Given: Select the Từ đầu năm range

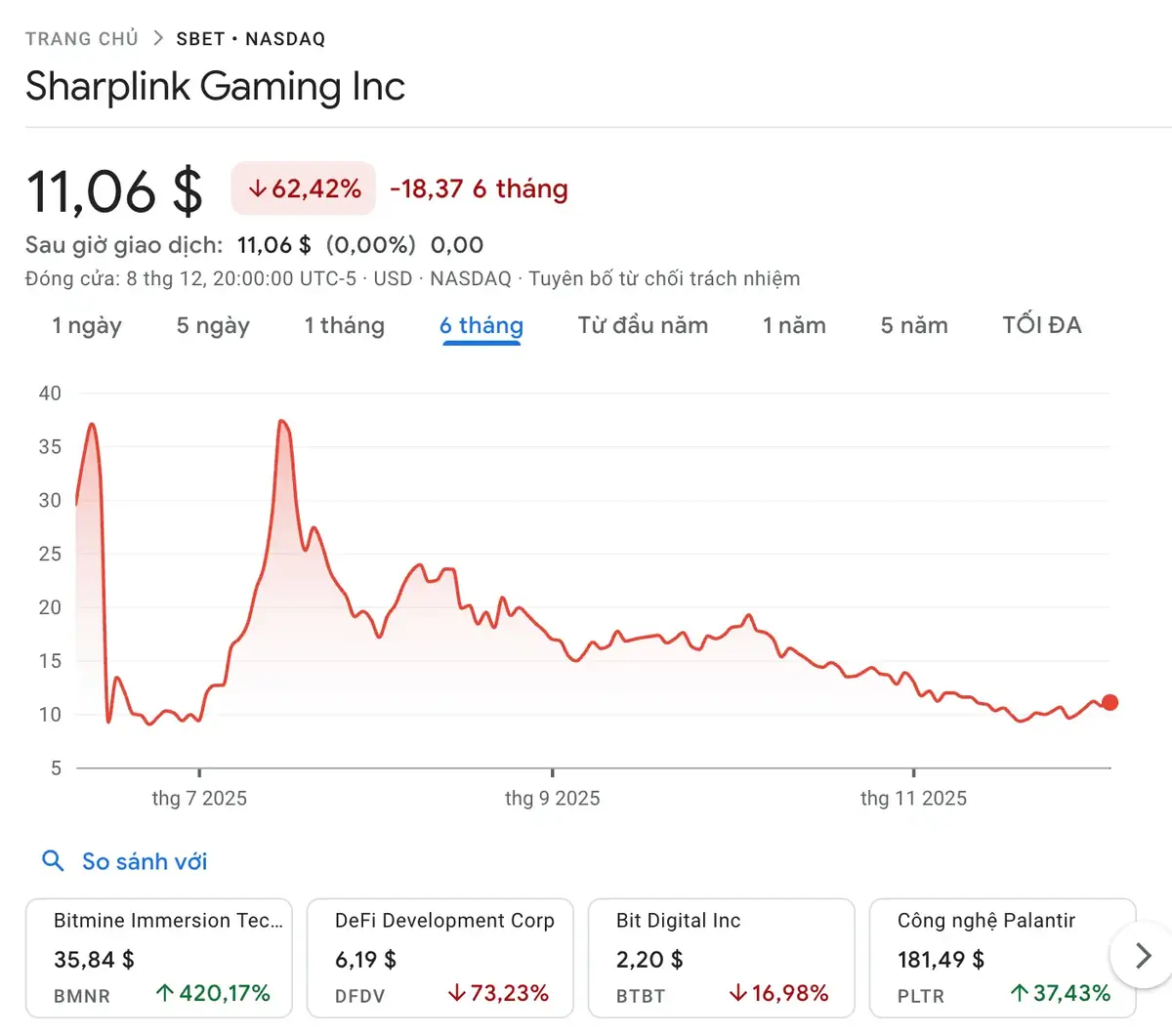Looking at the screenshot, I should pyautogui.click(x=643, y=326).
